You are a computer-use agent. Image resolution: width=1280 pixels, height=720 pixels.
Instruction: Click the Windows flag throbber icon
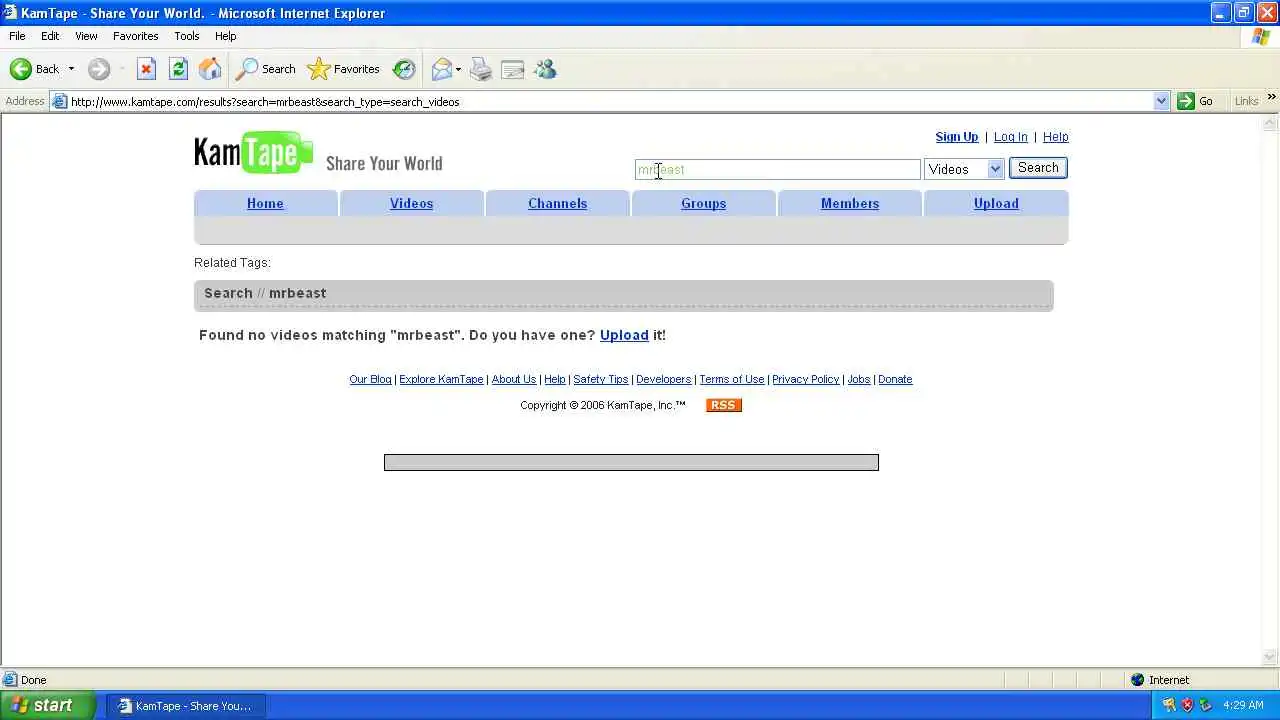click(1261, 36)
